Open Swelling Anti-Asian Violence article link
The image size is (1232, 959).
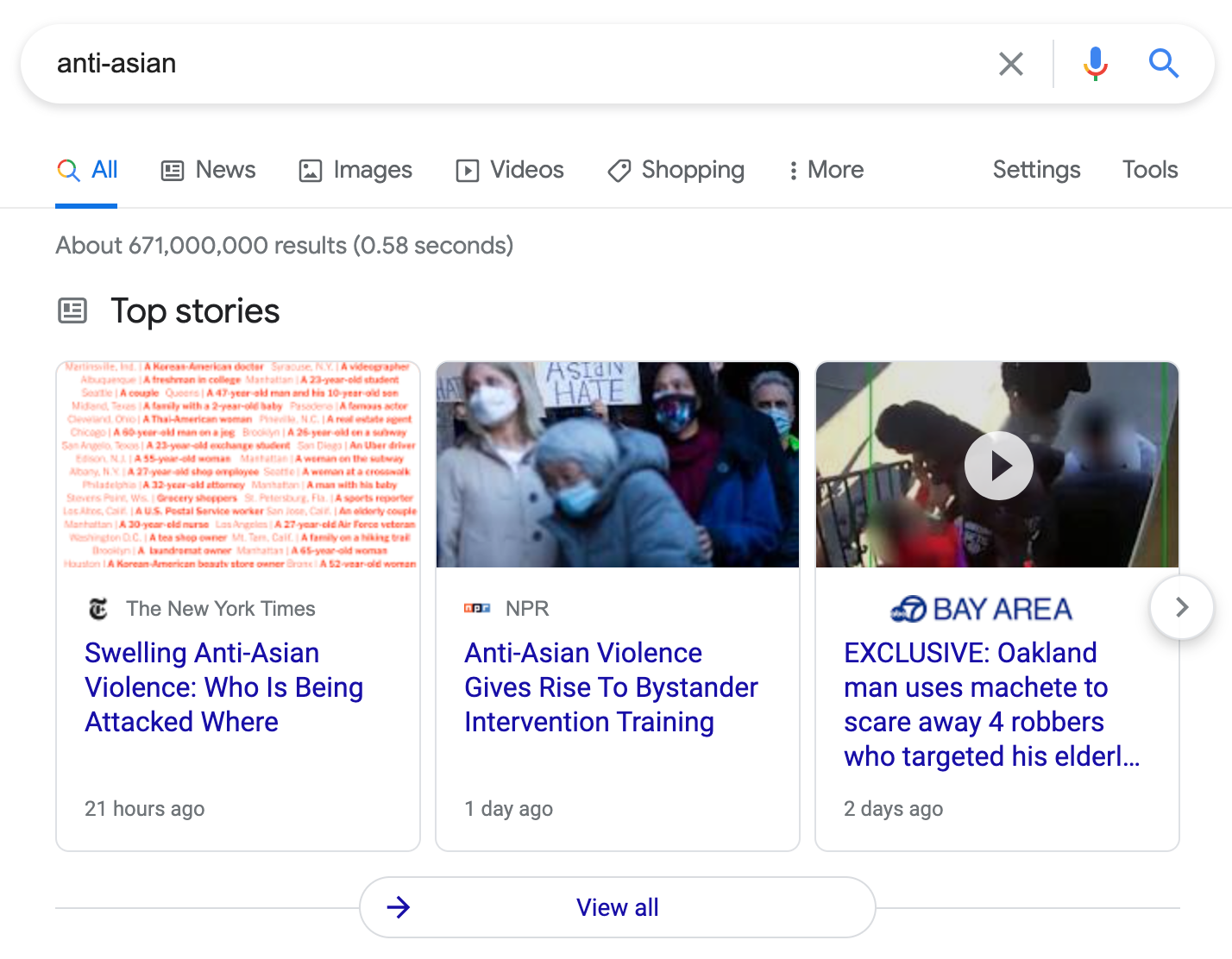223,686
